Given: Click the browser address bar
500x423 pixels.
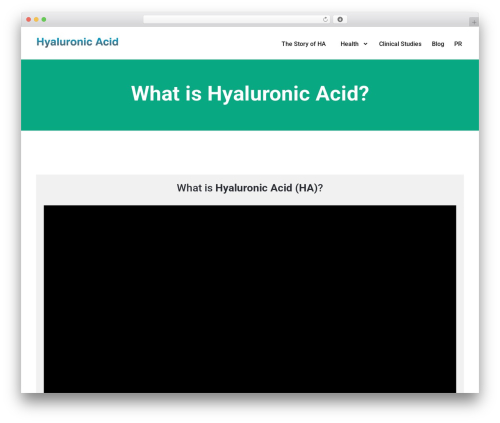Looking at the screenshot, I should pyautogui.click(x=237, y=19).
